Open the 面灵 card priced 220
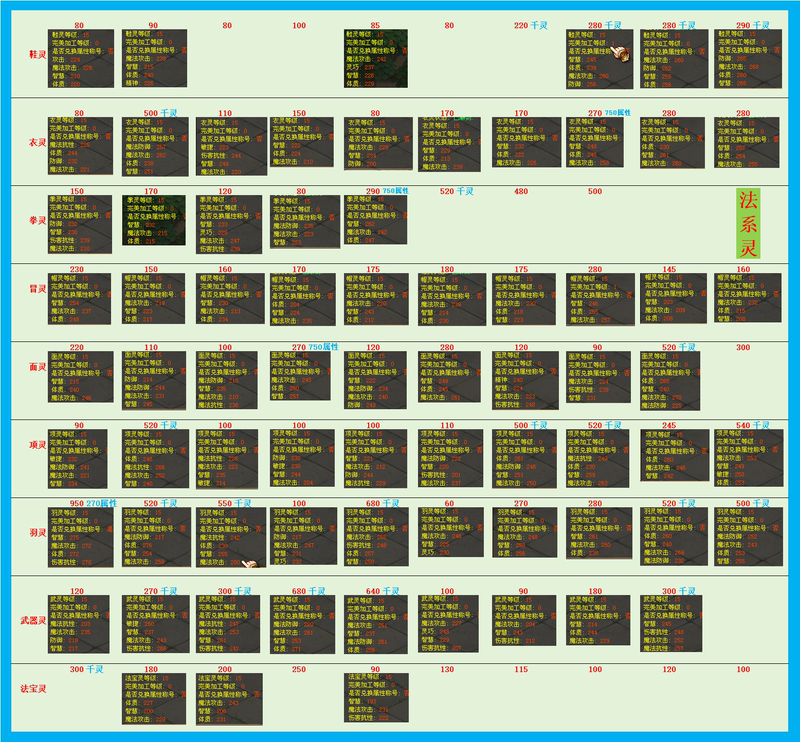Viewport: 800px width, 742px height. [x=81, y=377]
